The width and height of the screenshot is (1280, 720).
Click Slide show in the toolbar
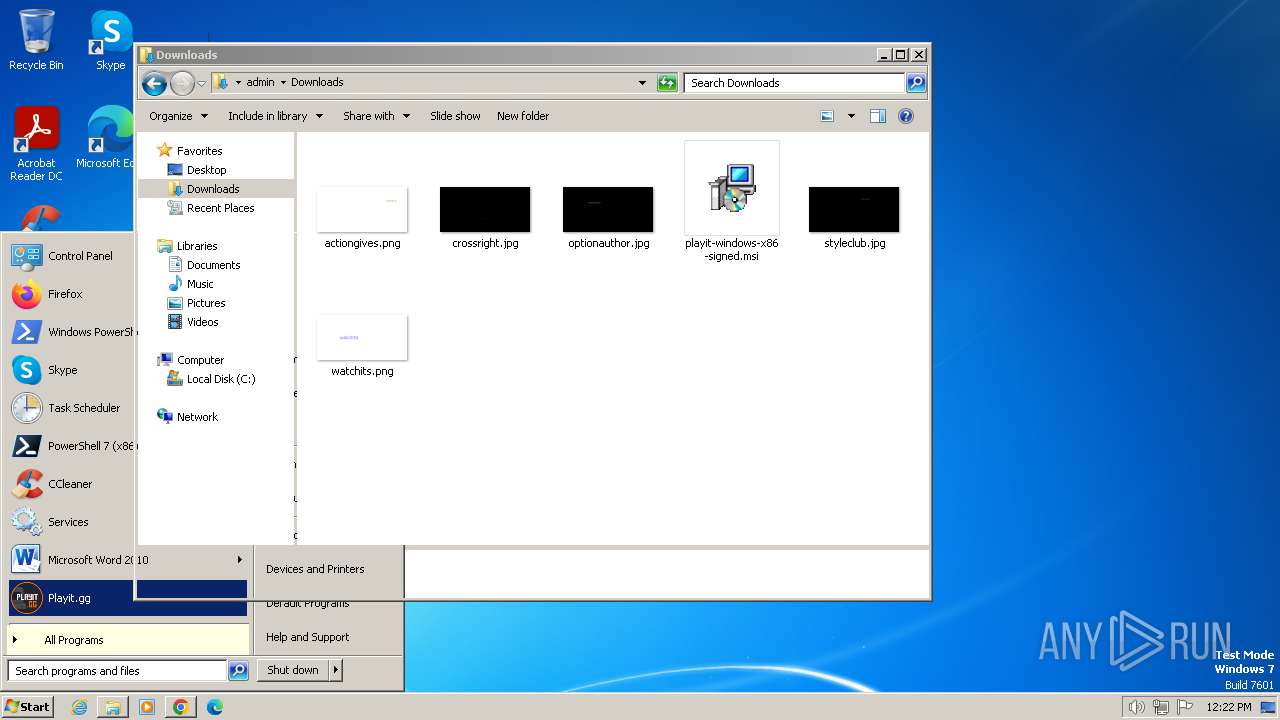(x=455, y=116)
